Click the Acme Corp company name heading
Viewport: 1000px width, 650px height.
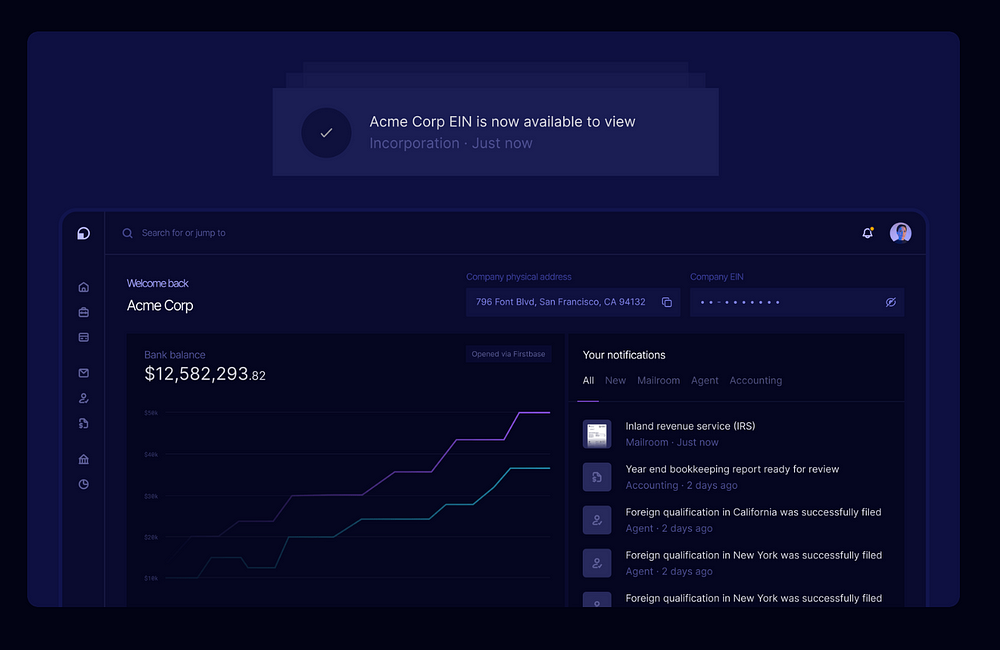coord(159,306)
